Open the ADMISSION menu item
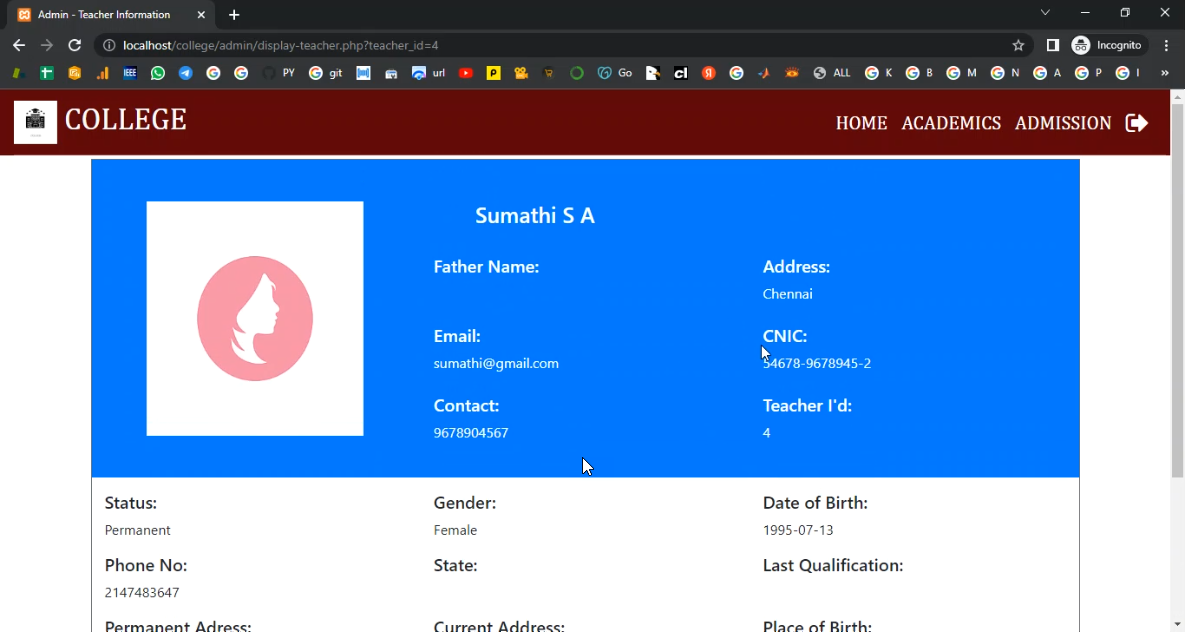This screenshot has height=632, width=1185. point(1062,123)
